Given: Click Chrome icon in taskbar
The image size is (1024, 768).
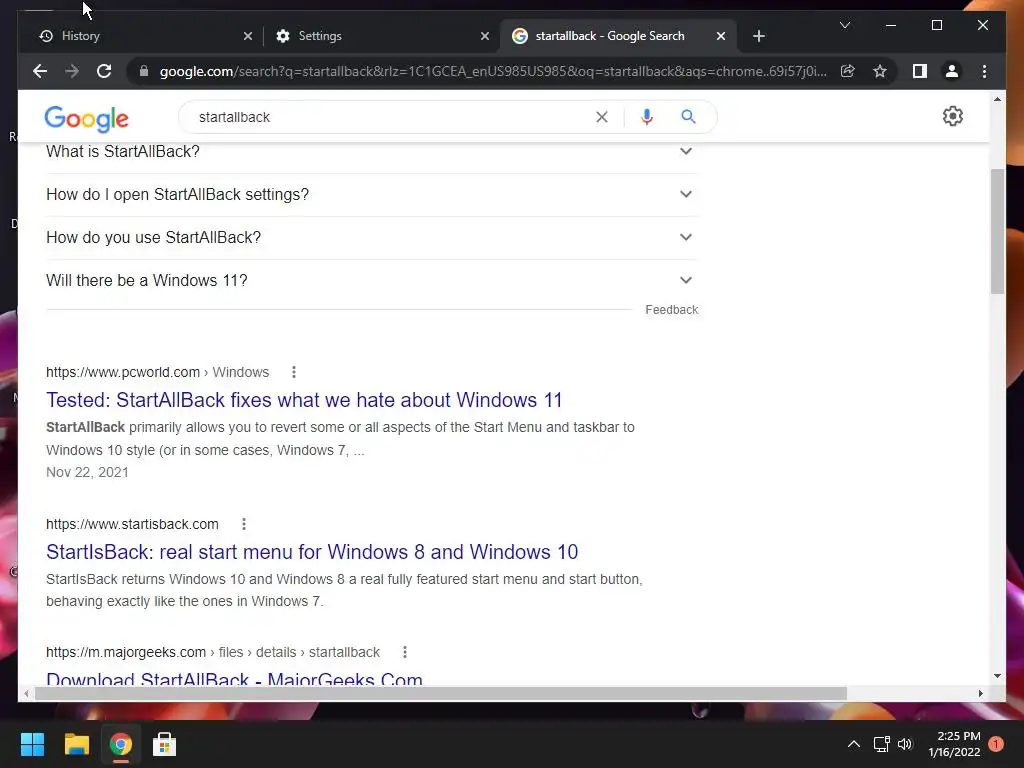Looking at the screenshot, I should tap(120, 744).
